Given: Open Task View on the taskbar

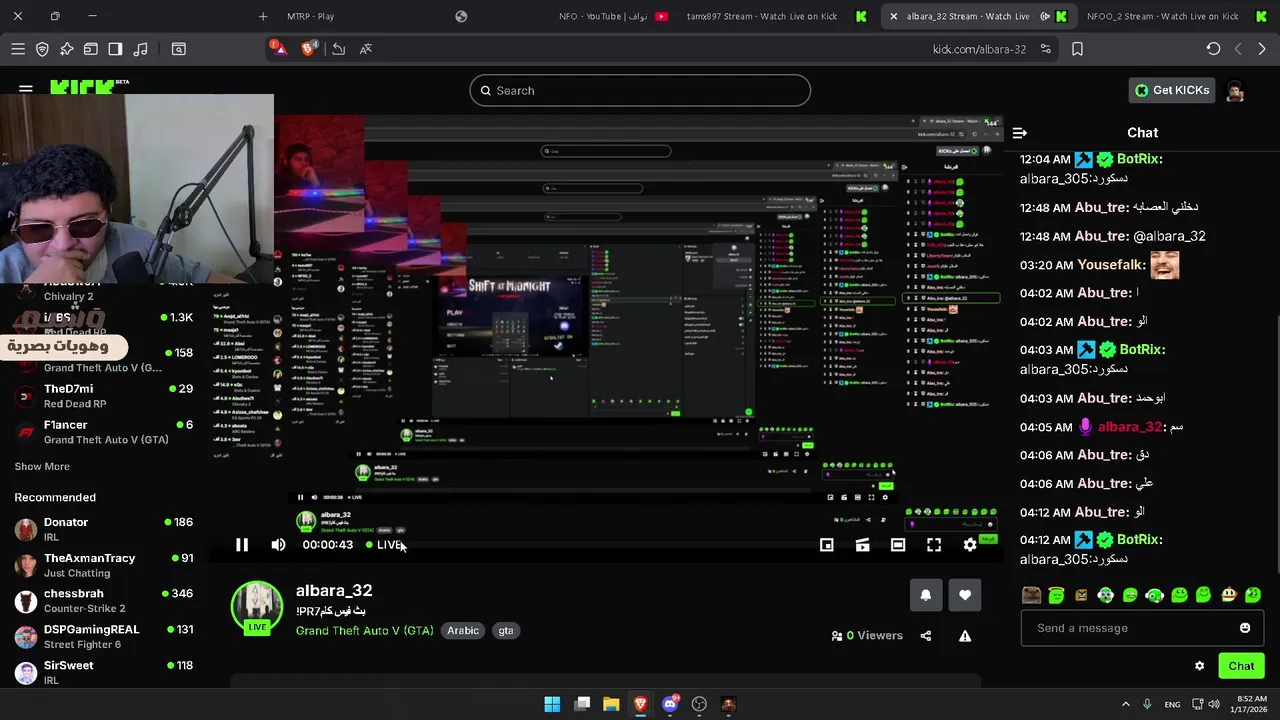Looking at the screenshot, I should click(x=582, y=704).
